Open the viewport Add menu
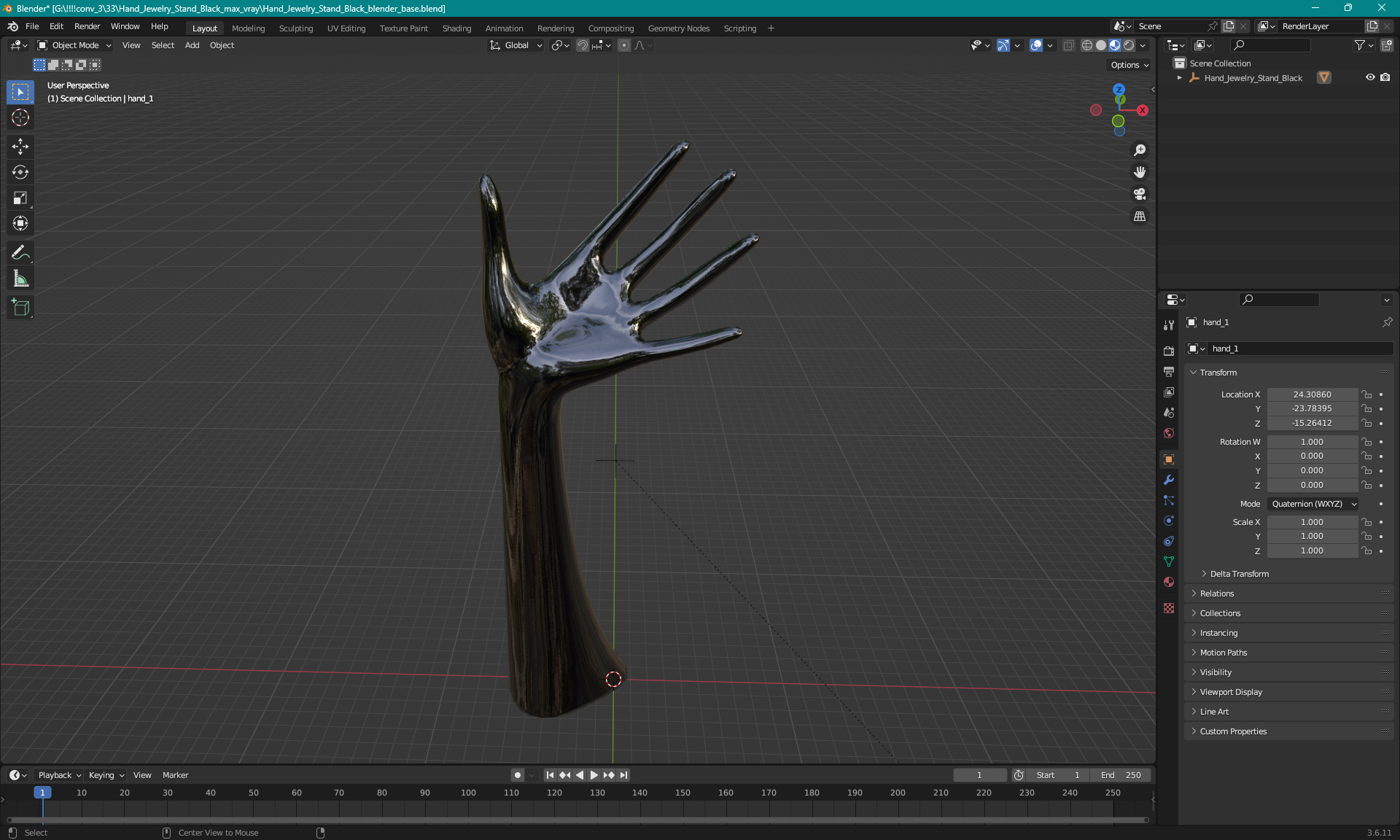This screenshot has height=840, width=1400. tap(192, 45)
